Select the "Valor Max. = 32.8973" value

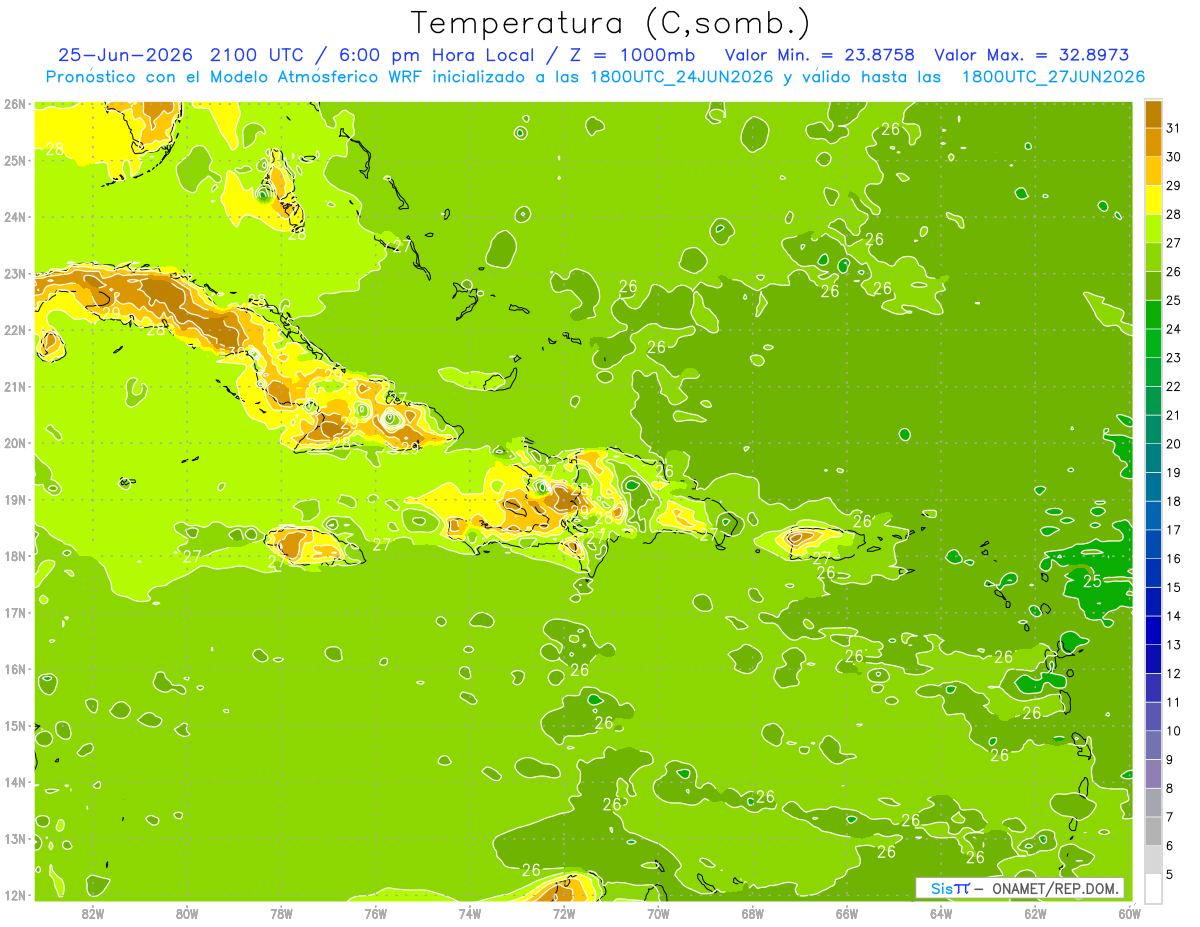[1031, 55]
